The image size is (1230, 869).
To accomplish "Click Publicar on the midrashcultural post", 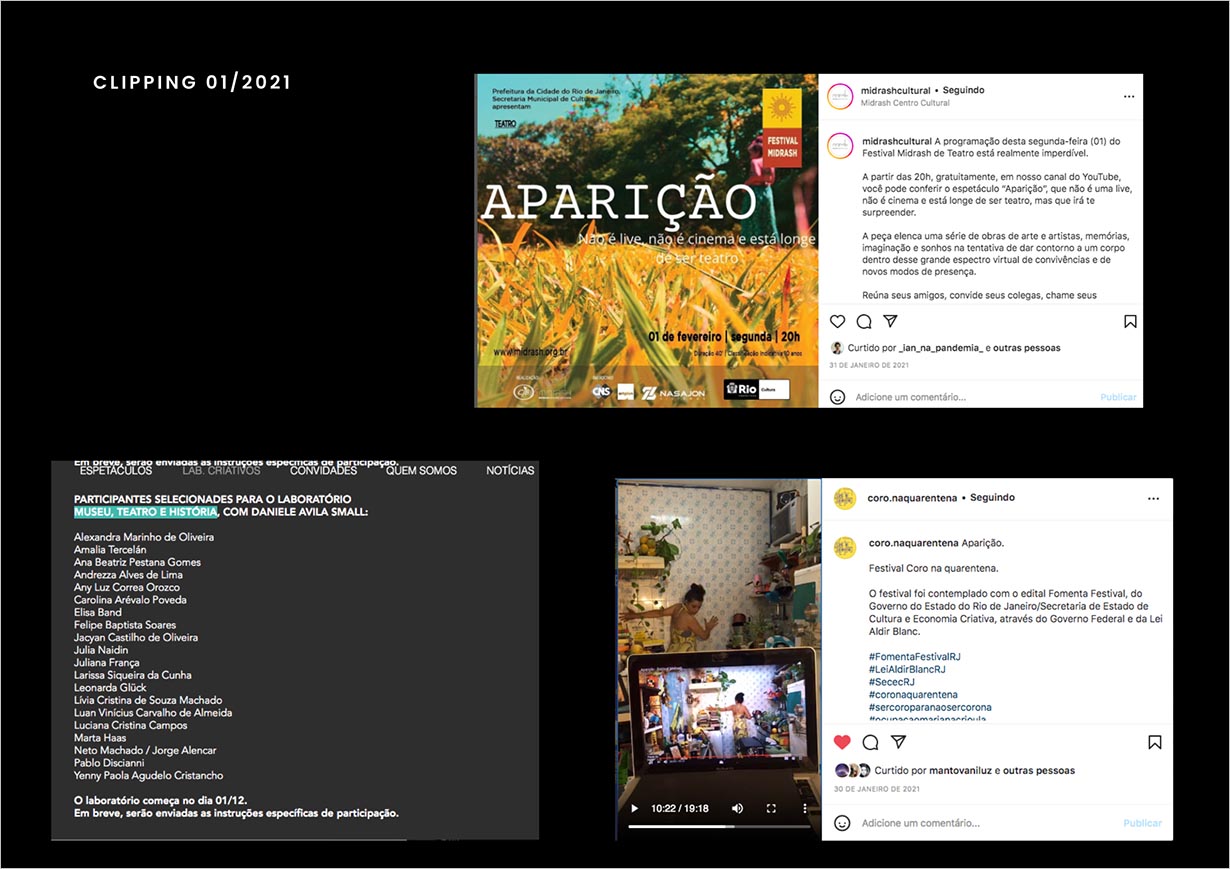I will (x=1118, y=397).
